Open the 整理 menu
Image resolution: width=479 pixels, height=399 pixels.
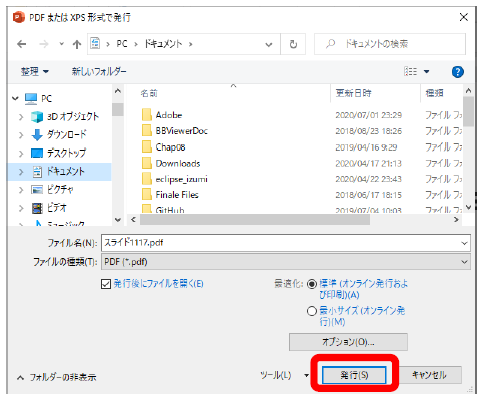35,71
